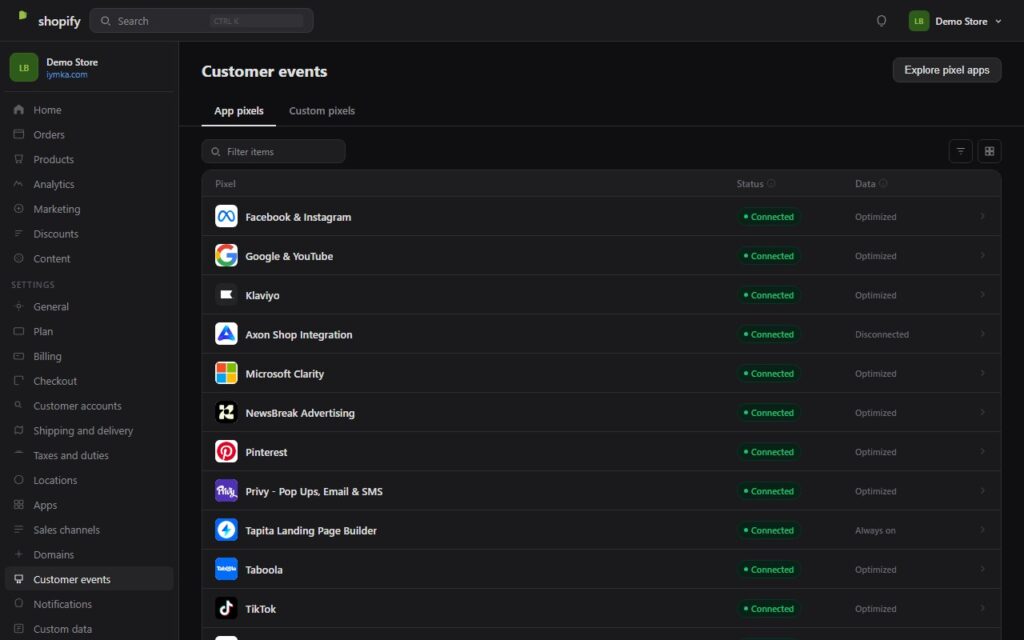Screen dimensions: 1024x640
Task: Click the info icon beside Data
Action: (883, 184)
